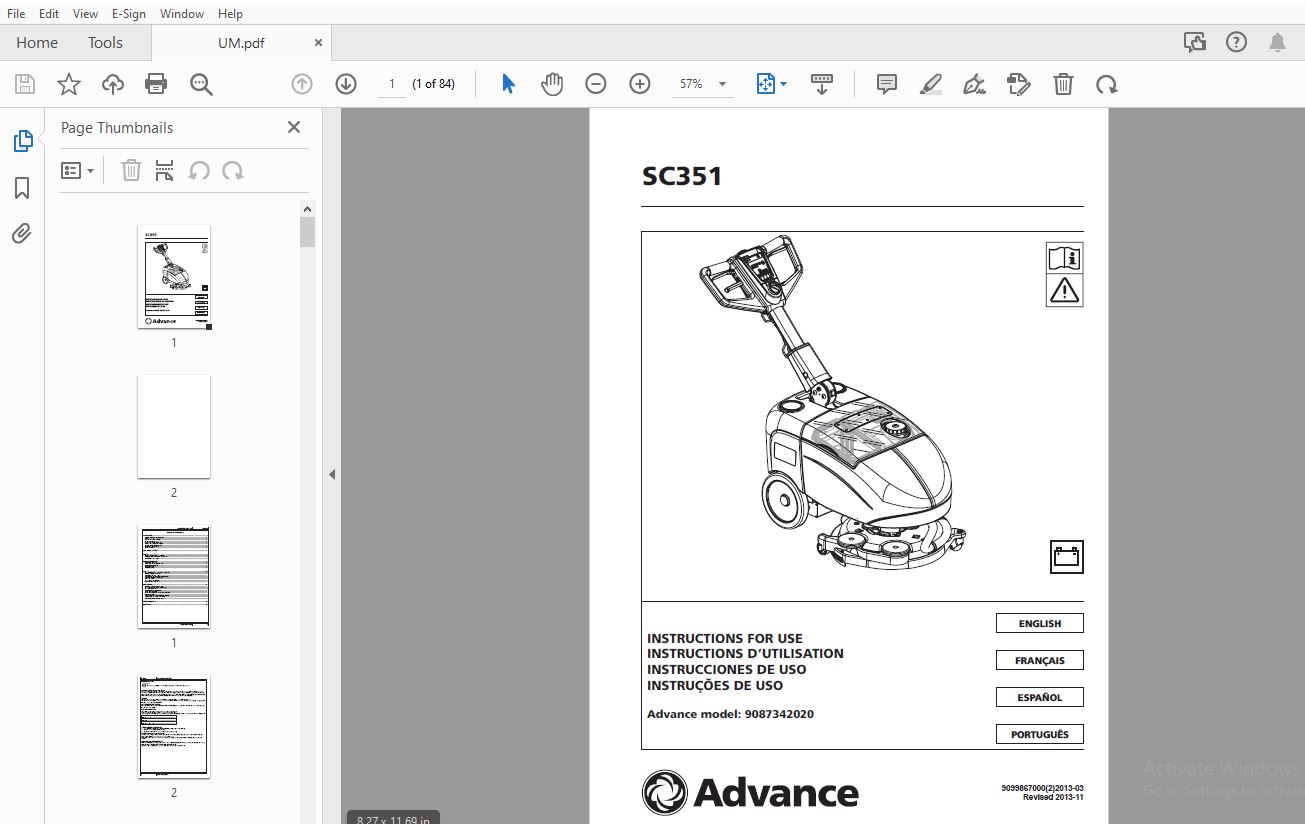1305x824 pixels.
Task: Rotate the thumbnail counterclockwise
Action: (x=199, y=171)
